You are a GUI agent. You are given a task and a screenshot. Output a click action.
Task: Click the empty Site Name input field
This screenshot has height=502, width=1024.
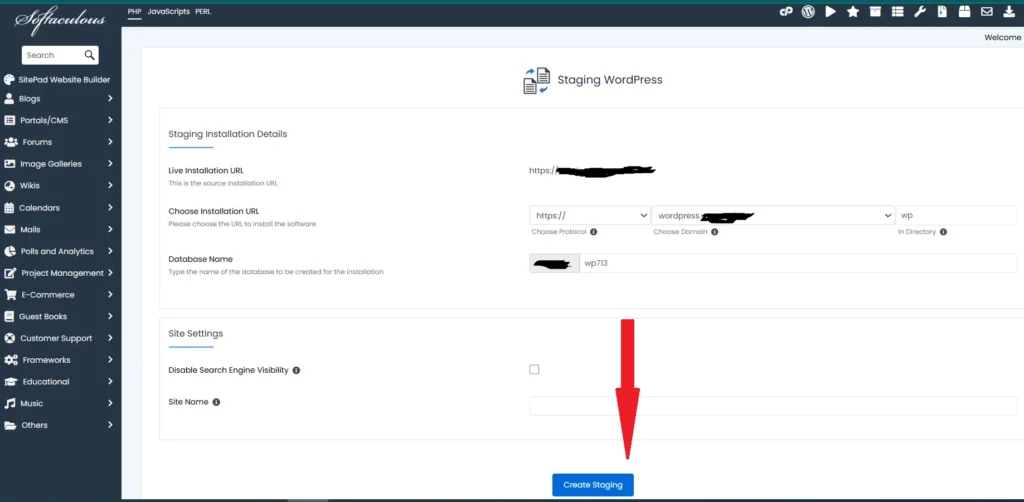coord(773,405)
